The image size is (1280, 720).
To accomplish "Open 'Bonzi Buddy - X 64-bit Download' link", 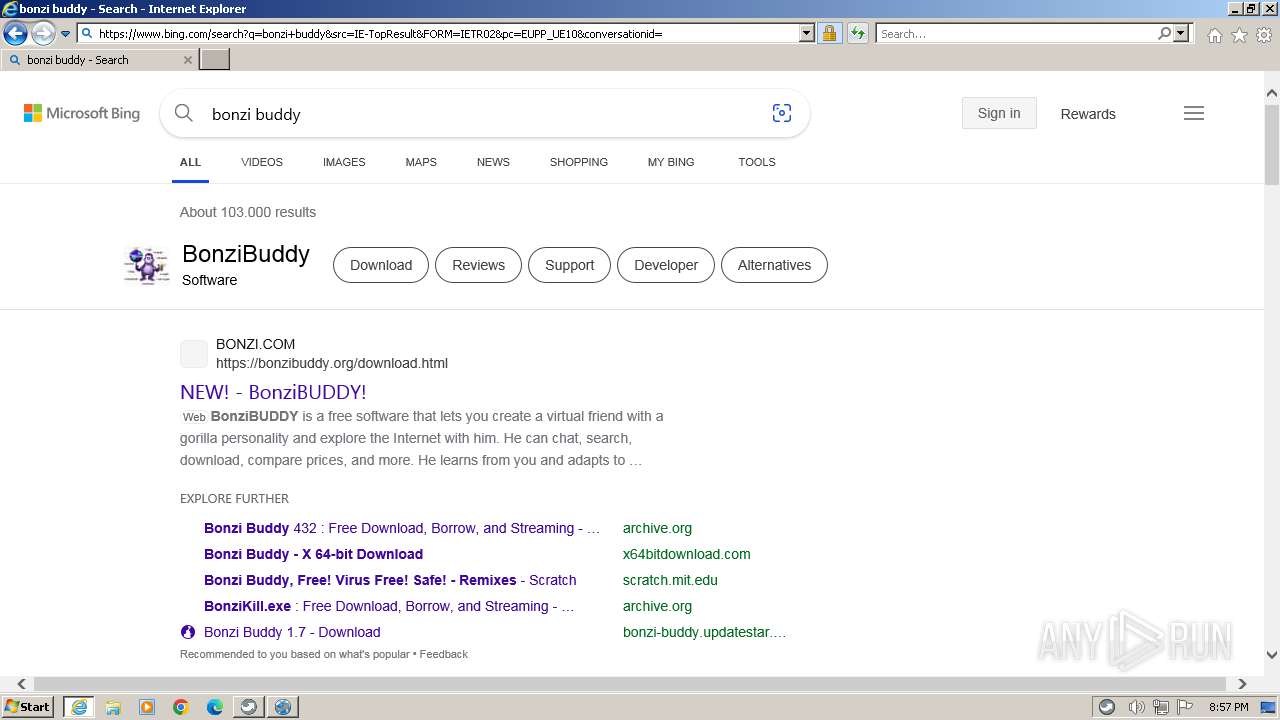I will pyautogui.click(x=313, y=554).
